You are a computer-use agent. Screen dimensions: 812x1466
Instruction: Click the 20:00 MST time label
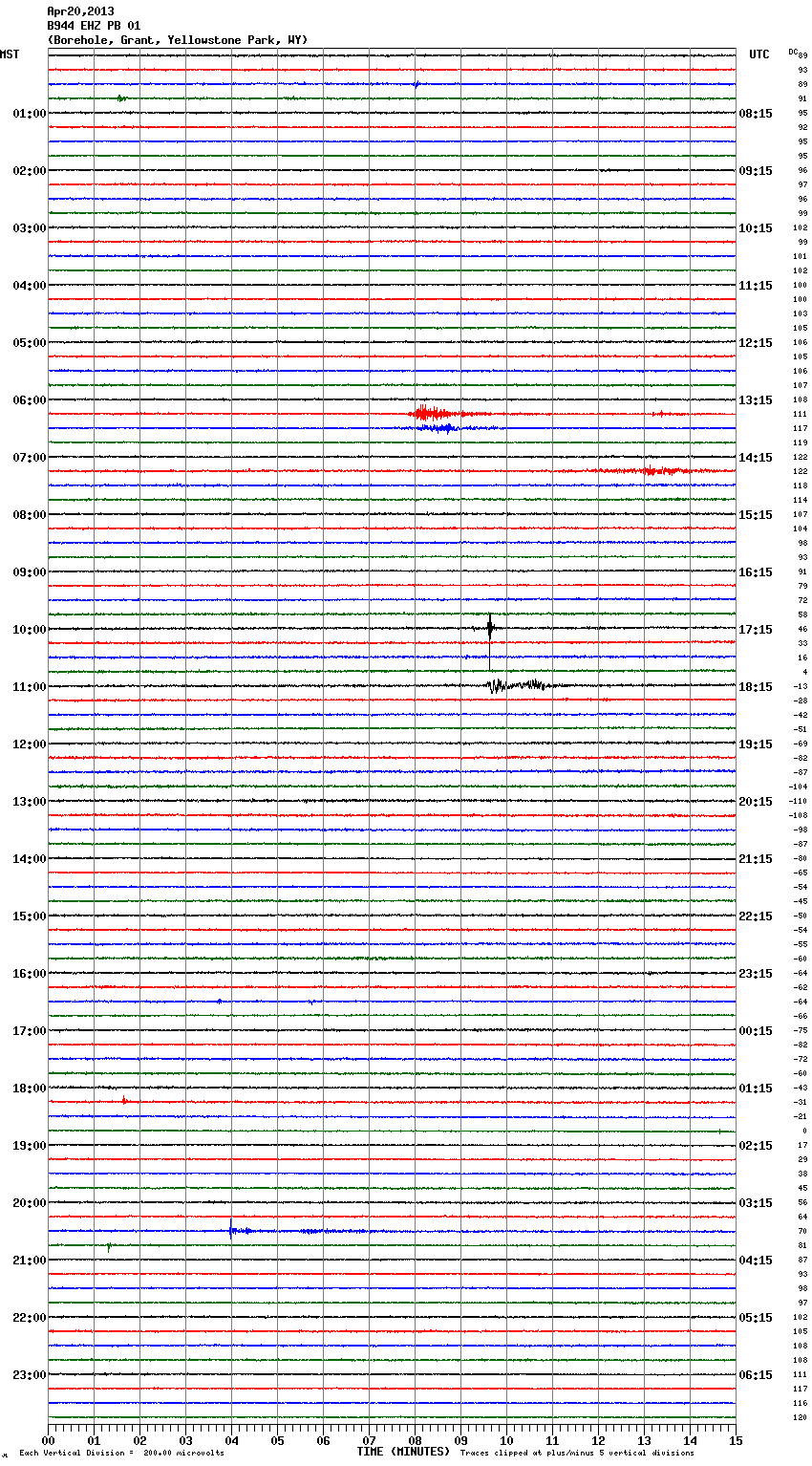tap(30, 1203)
